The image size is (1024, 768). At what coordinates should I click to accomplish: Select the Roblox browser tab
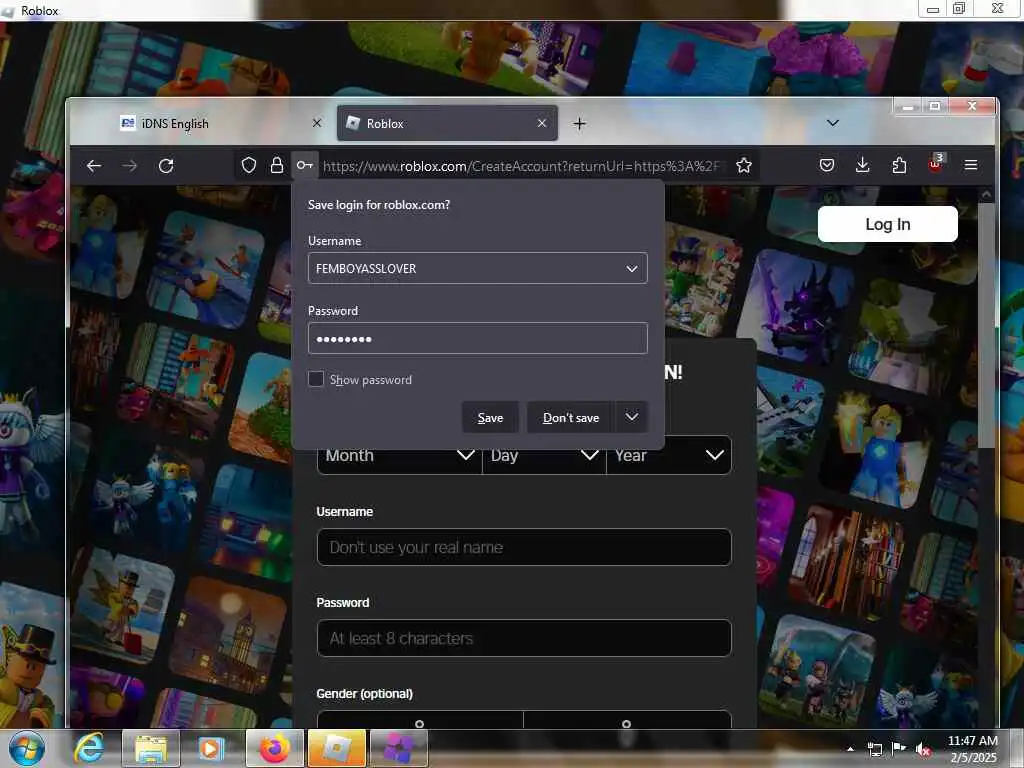(x=447, y=123)
